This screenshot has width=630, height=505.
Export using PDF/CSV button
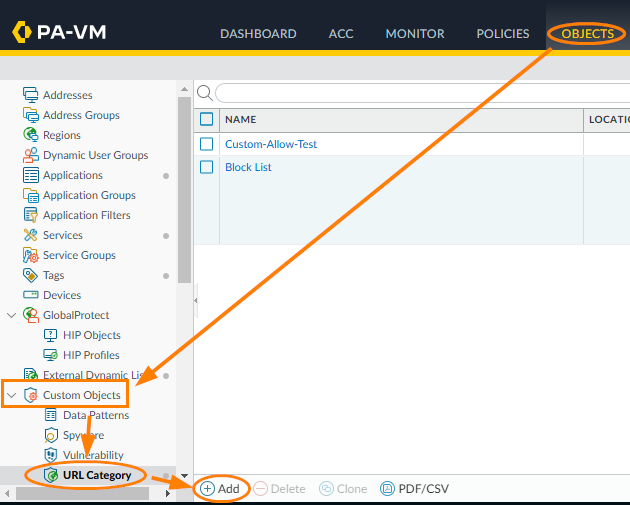[414, 489]
